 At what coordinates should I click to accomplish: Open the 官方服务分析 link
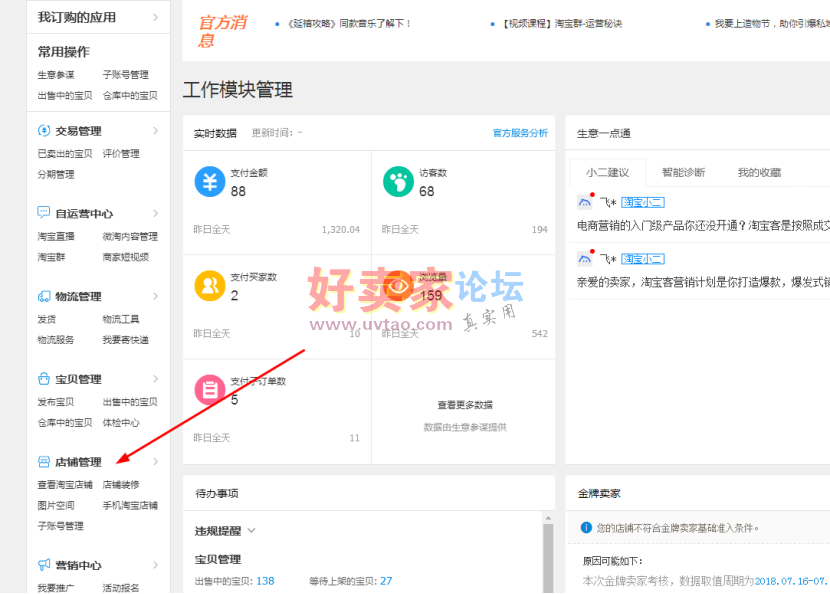(x=520, y=133)
